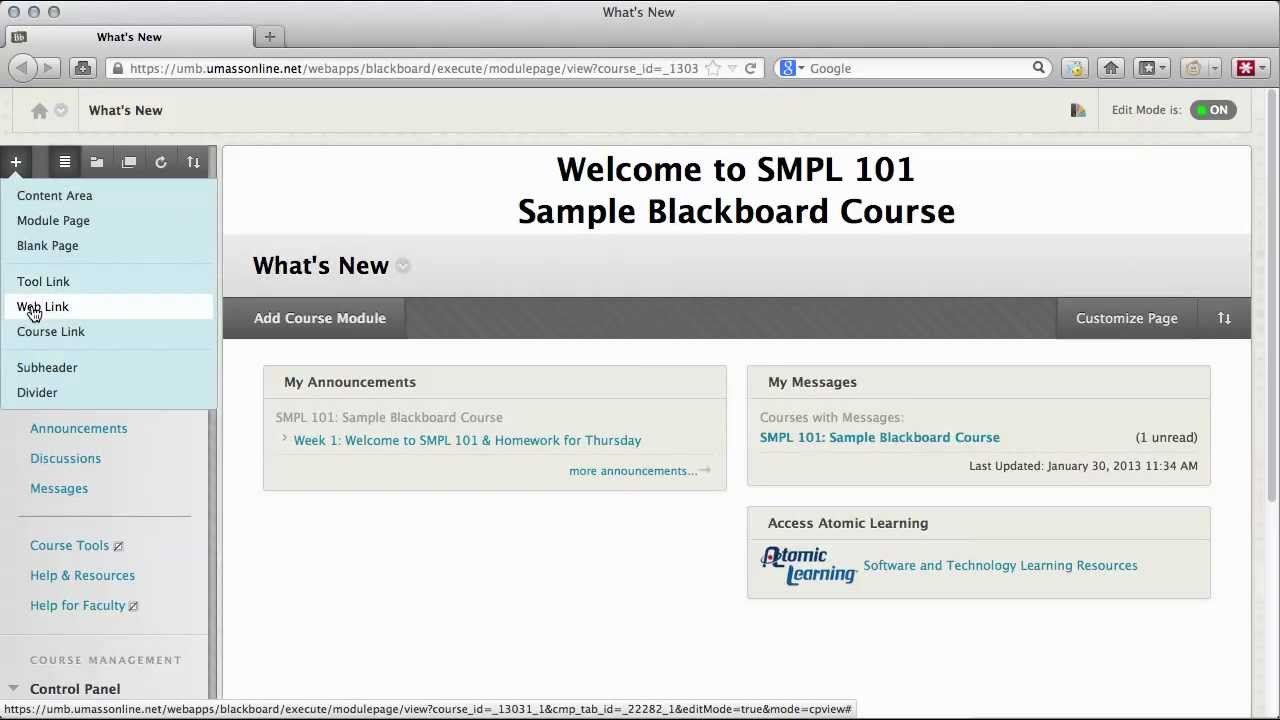The width and height of the screenshot is (1280, 720).
Task: Open a new browser tab
Action: point(269,37)
